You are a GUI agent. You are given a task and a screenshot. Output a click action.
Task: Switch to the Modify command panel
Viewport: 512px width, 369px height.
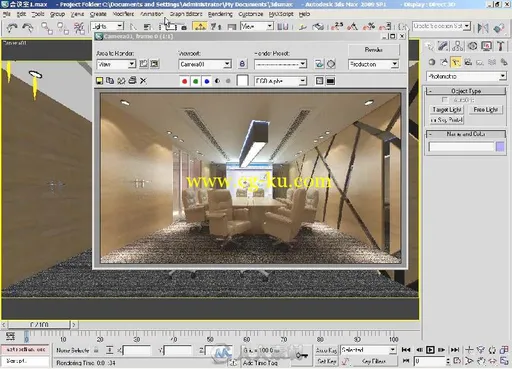click(x=443, y=46)
